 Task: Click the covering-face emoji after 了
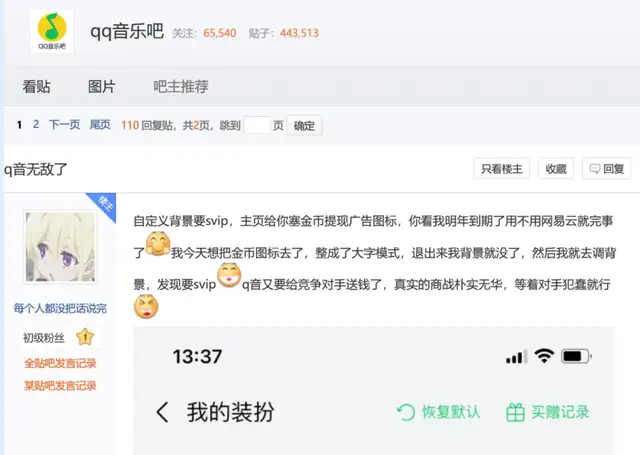point(158,244)
